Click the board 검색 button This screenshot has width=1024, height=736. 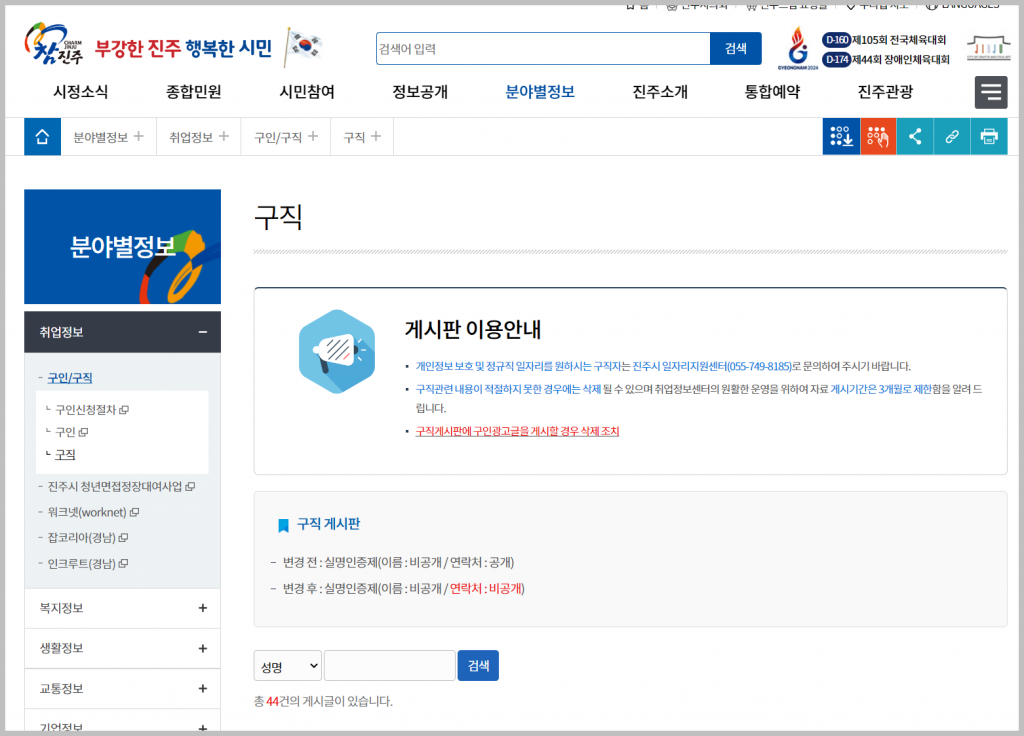click(x=478, y=665)
